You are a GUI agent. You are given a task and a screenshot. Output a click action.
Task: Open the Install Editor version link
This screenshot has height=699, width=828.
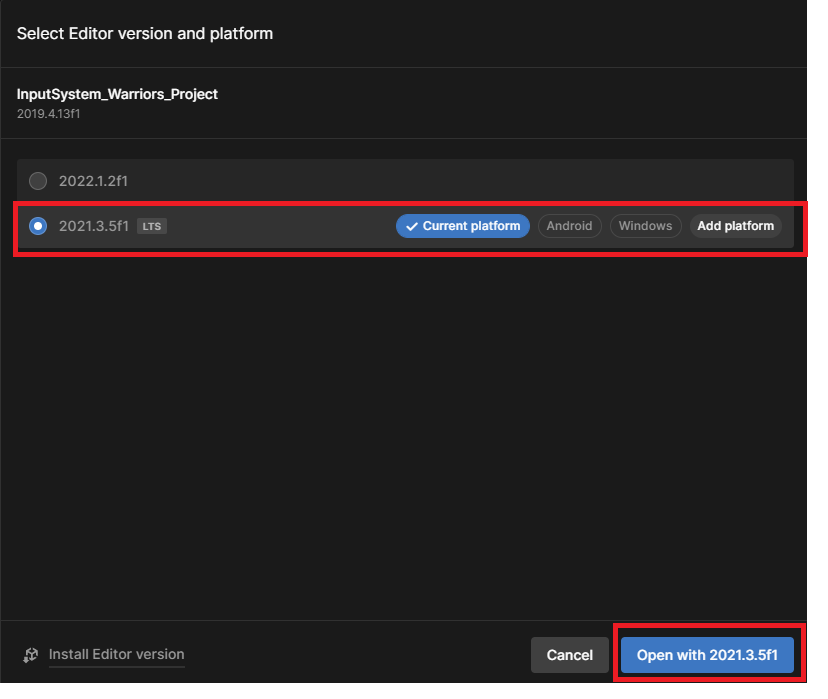click(117, 655)
